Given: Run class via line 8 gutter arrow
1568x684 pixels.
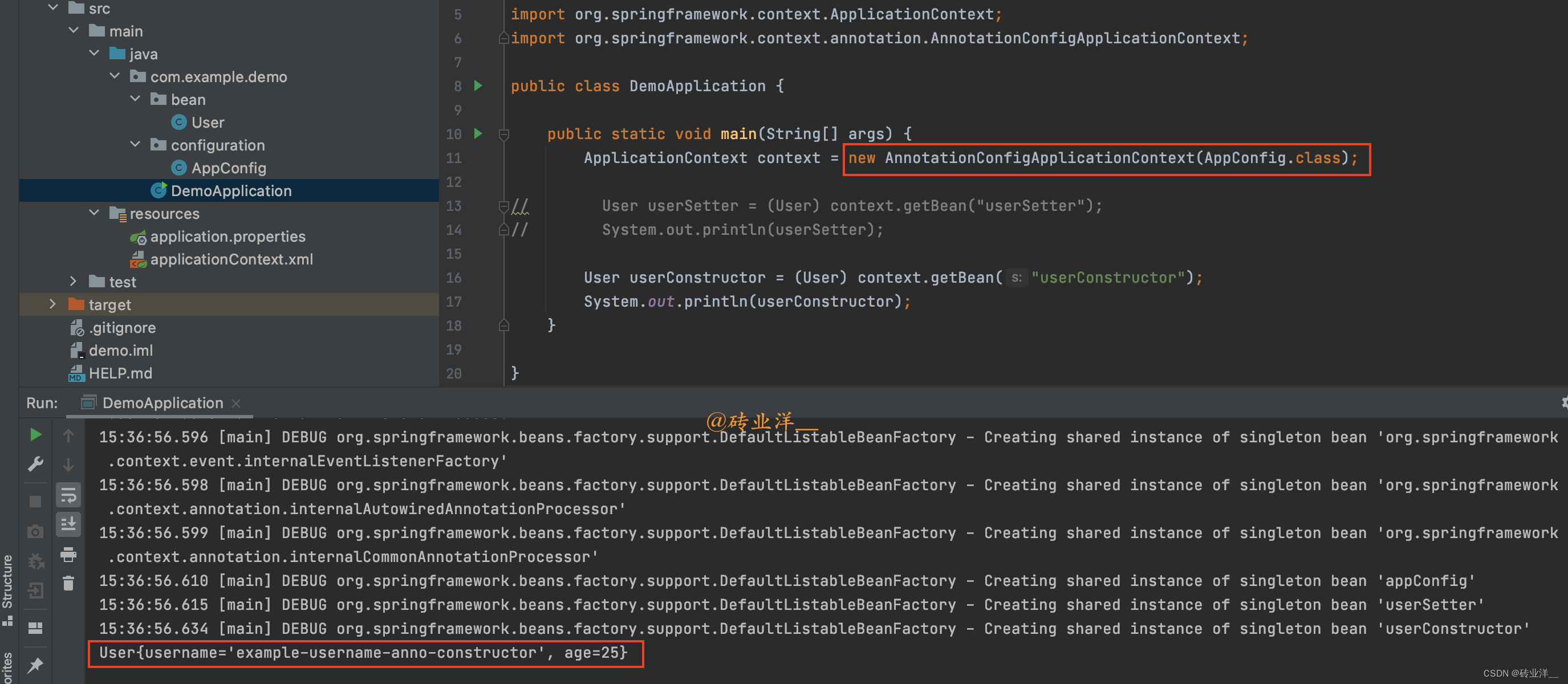Looking at the screenshot, I should pyautogui.click(x=478, y=86).
